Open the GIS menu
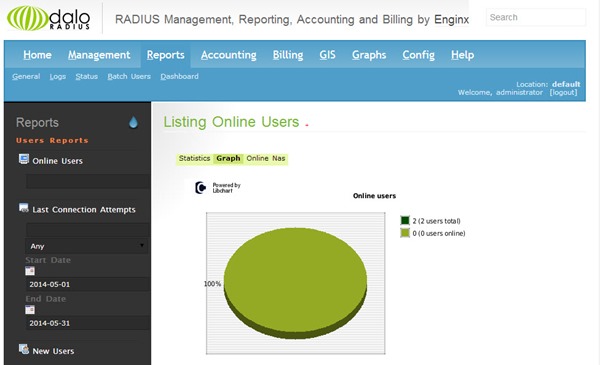 click(328, 55)
